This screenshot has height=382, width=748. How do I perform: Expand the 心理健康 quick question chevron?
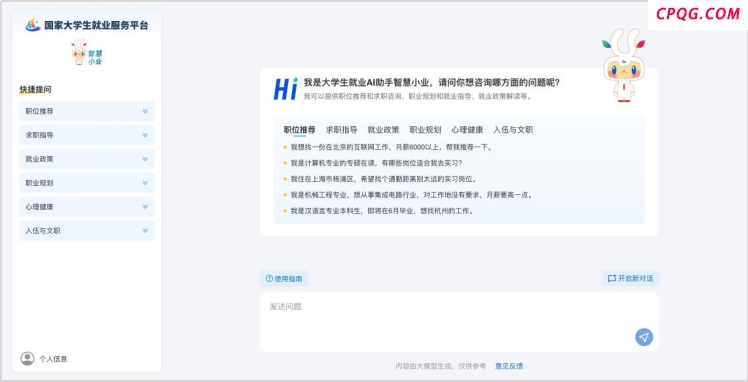[x=145, y=206]
